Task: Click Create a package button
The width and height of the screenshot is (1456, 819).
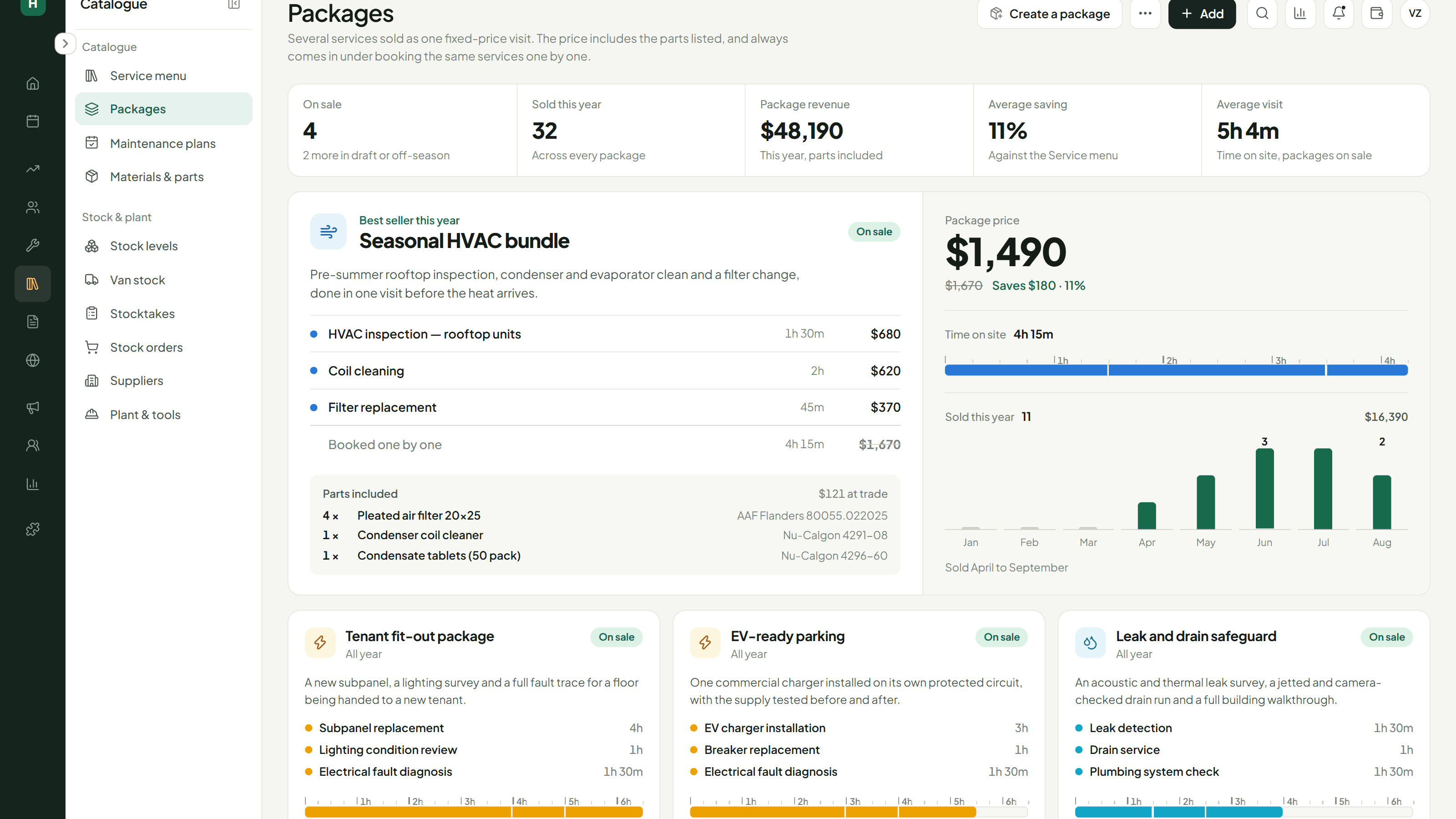Action: [x=1050, y=14]
